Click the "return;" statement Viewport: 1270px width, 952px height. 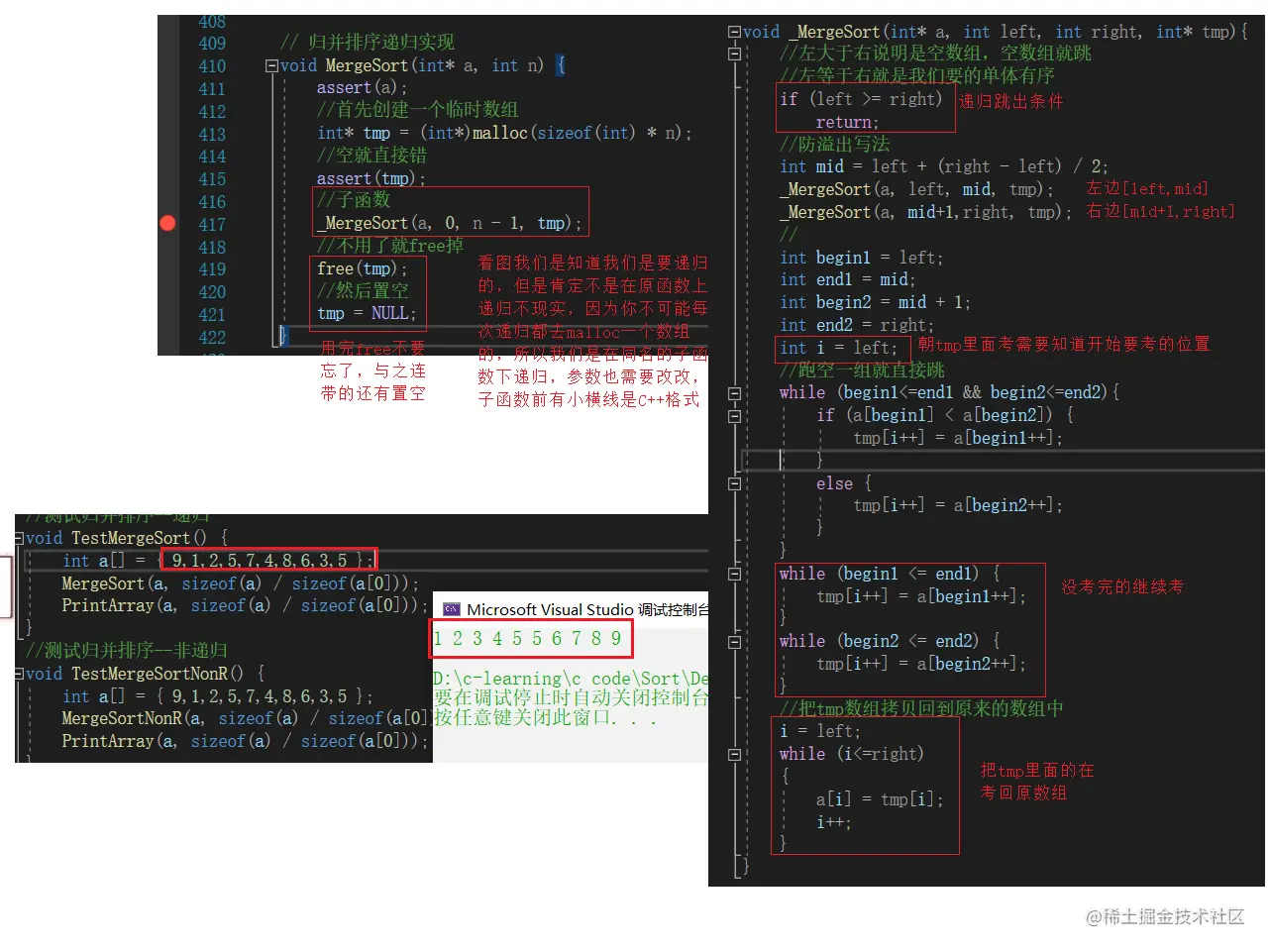[x=847, y=122]
